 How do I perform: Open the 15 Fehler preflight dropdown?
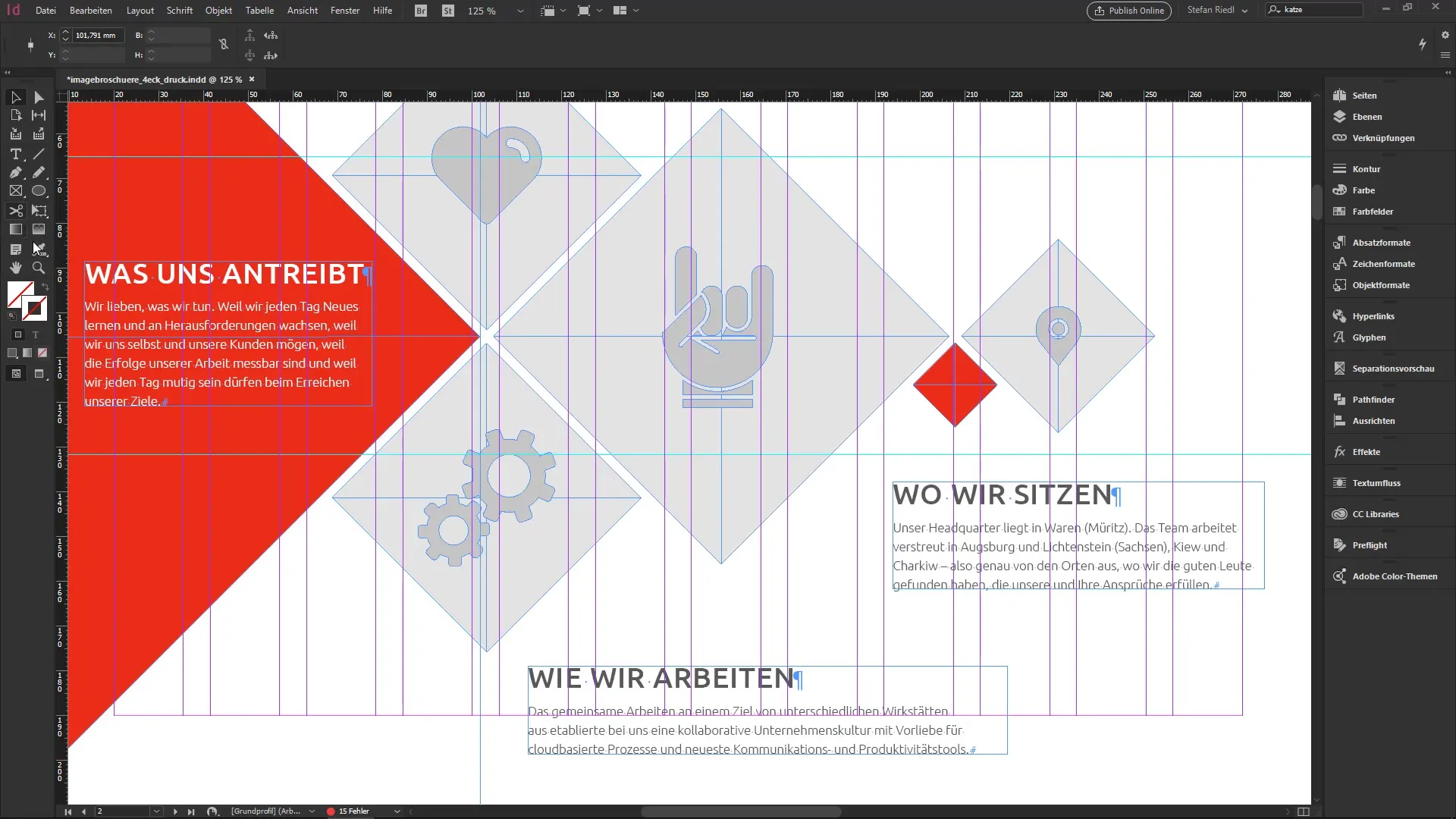tap(397, 811)
